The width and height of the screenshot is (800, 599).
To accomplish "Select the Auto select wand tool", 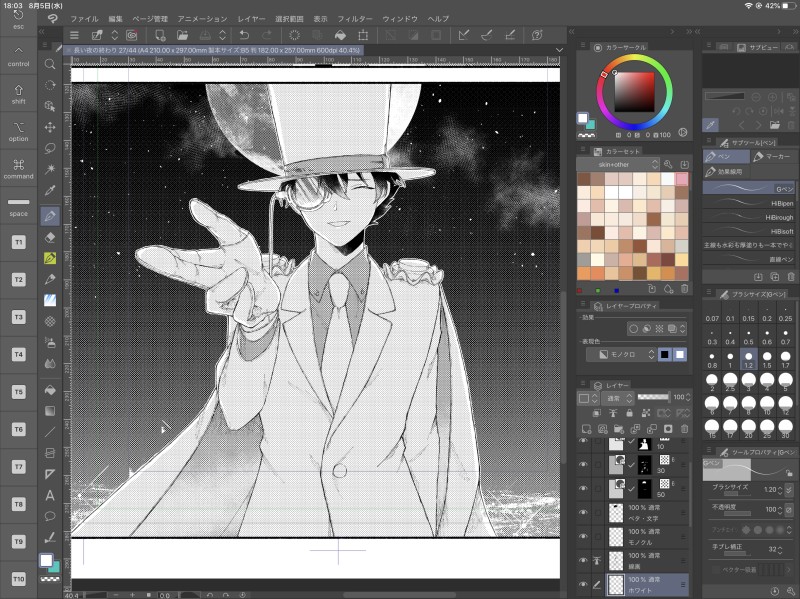I will 50,169.
